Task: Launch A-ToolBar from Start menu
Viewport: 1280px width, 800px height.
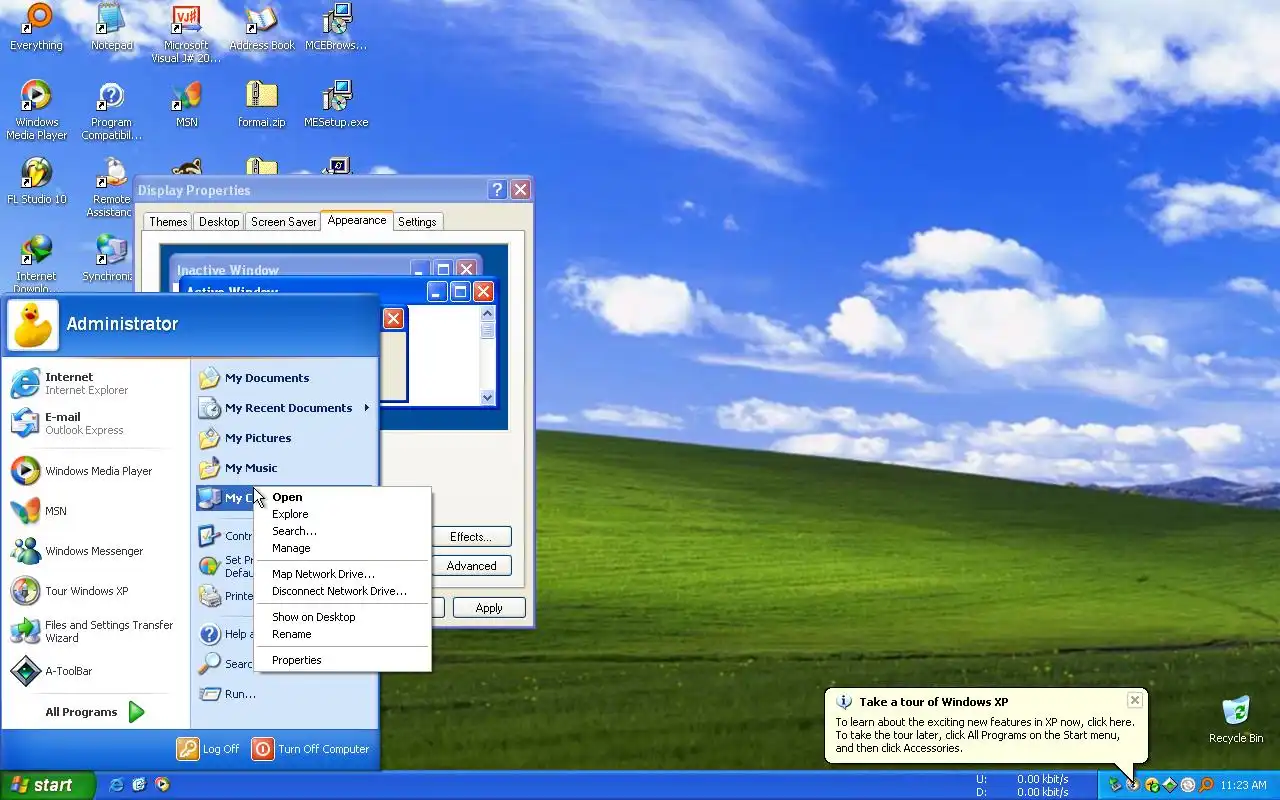Action: pos(96,671)
